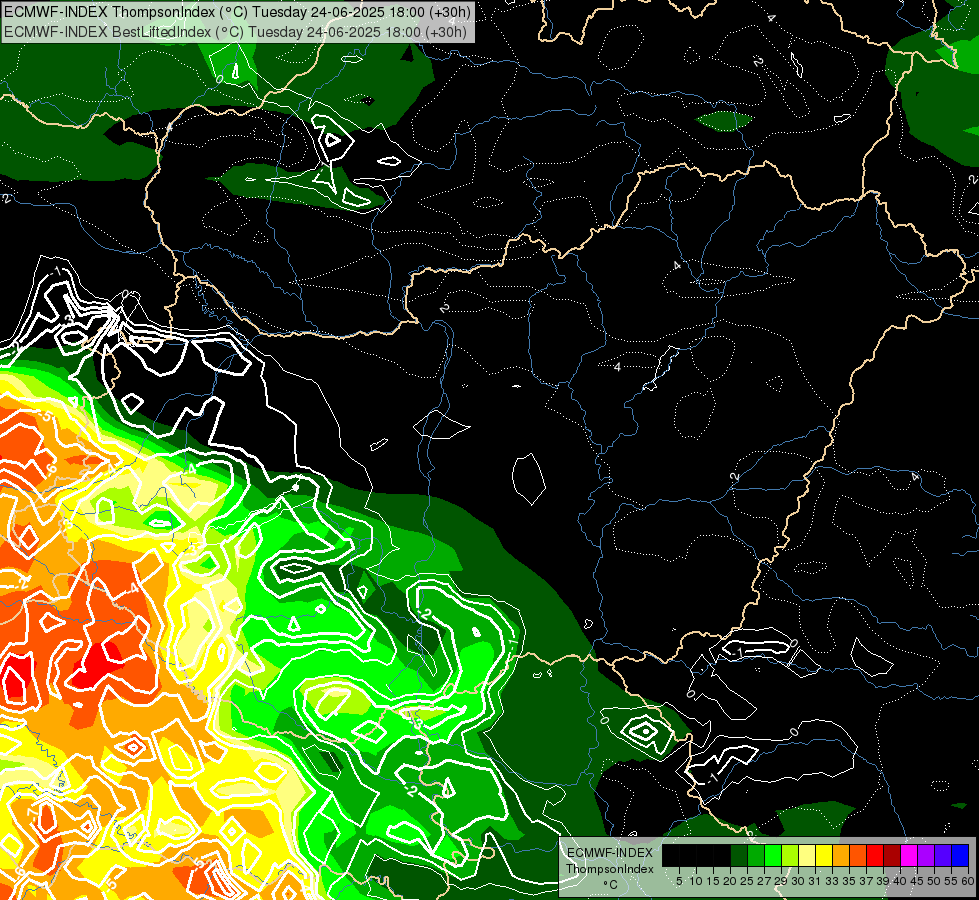Click the legend tick label 60
Screen dimensions: 979x900
coord(968,881)
